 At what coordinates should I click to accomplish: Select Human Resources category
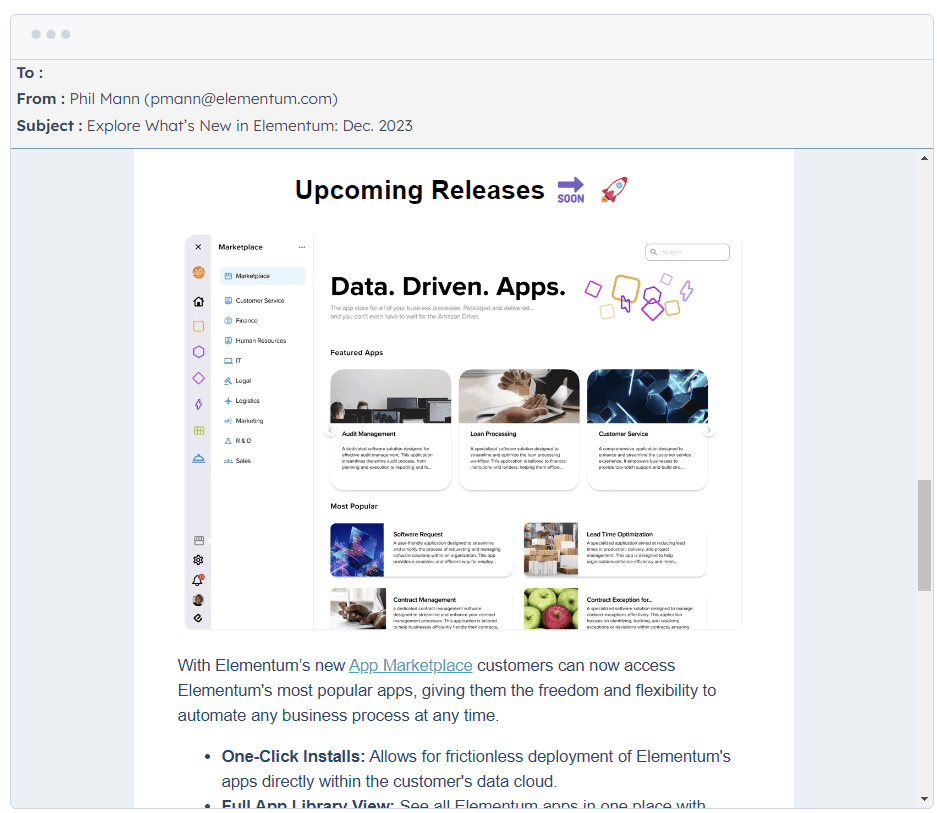tap(255, 341)
